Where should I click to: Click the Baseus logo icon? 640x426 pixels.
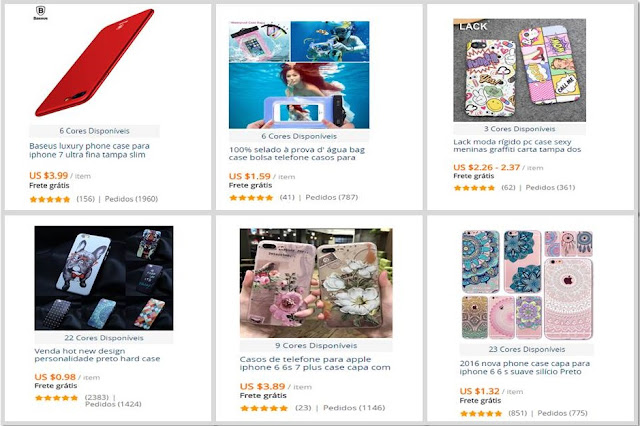coord(40,13)
